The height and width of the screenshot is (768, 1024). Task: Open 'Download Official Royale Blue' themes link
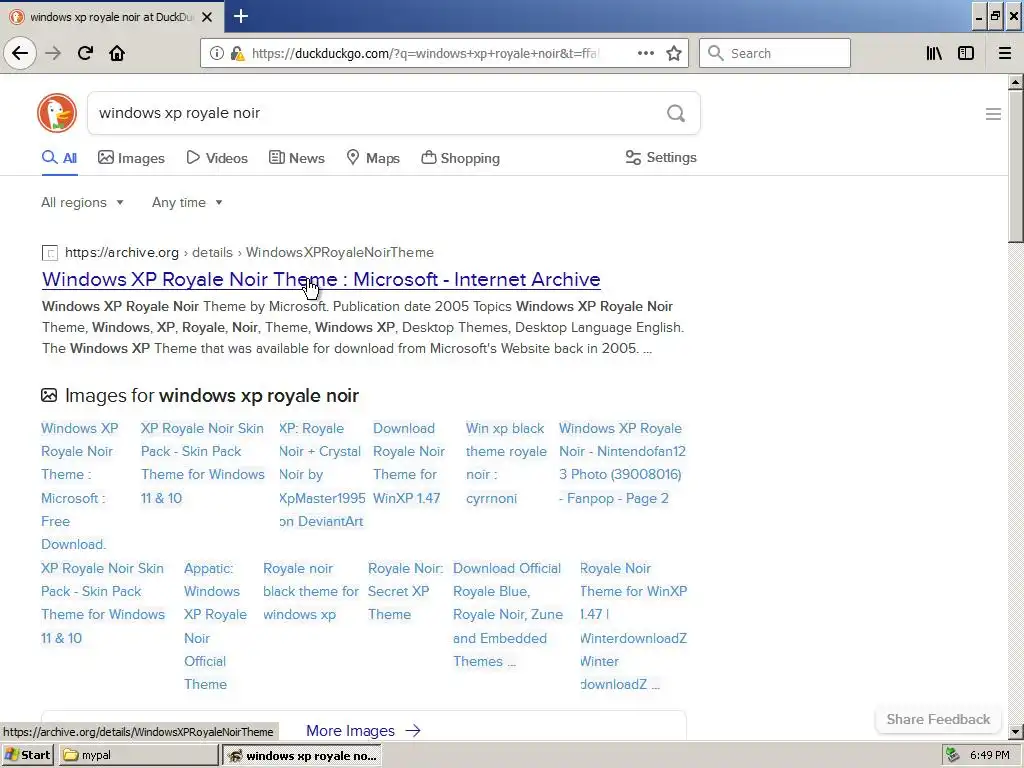coord(508,615)
